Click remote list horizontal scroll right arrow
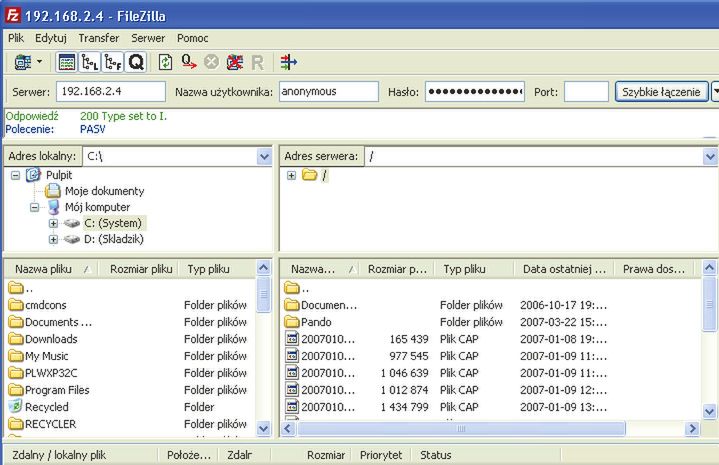Viewport: 719px width, 465px height. coord(692,429)
